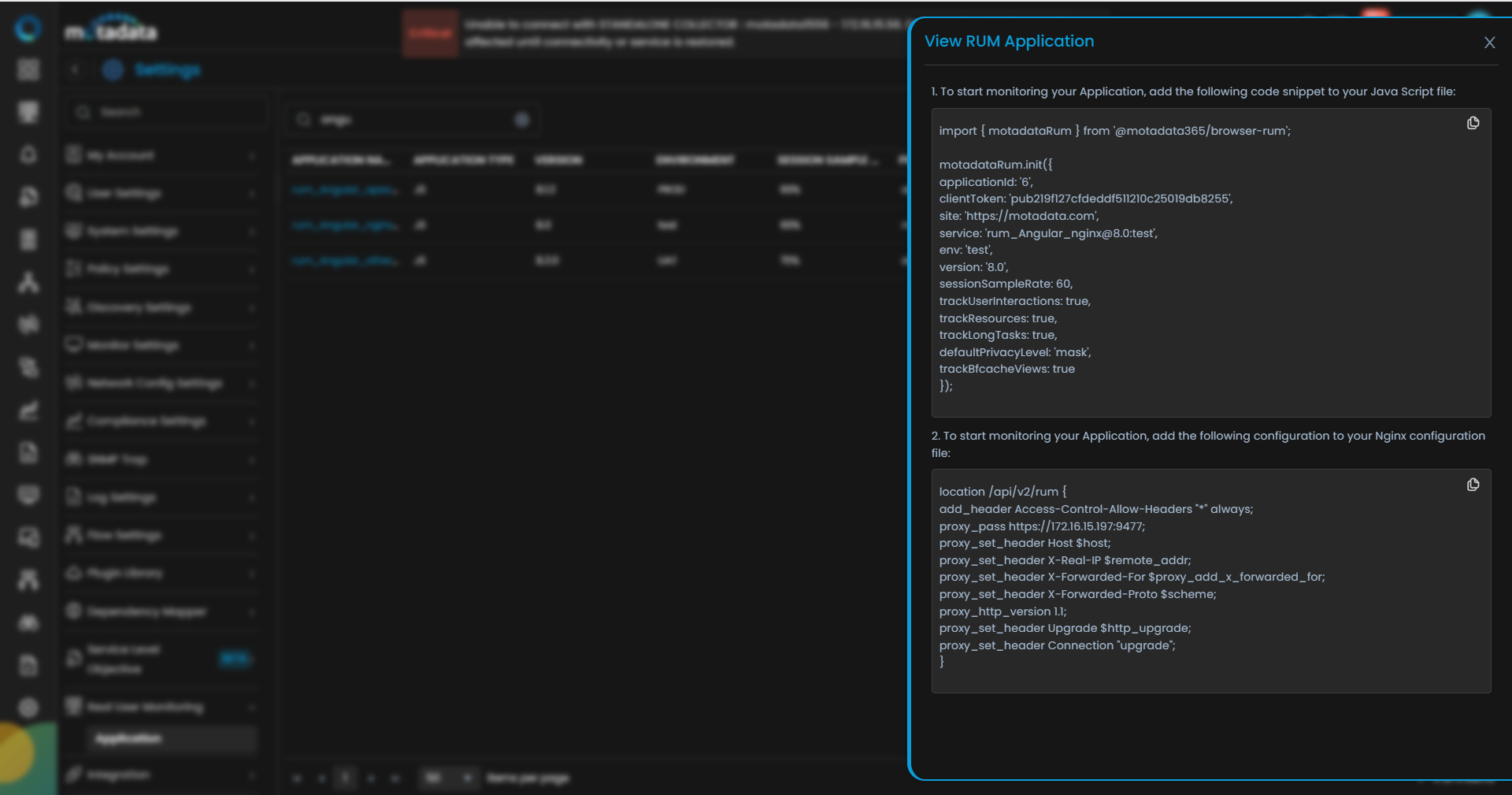
Task: Copy the Nginx configuration snippet
Action: point(1473,485)
